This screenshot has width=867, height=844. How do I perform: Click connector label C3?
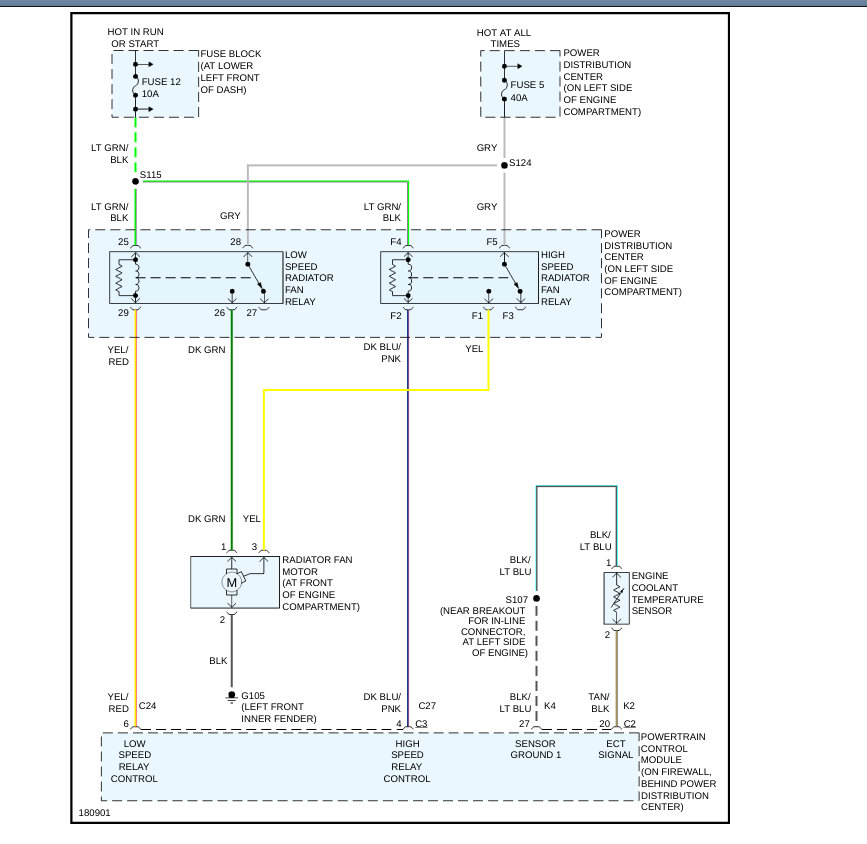pyautogui.click(x=421, y=723)
